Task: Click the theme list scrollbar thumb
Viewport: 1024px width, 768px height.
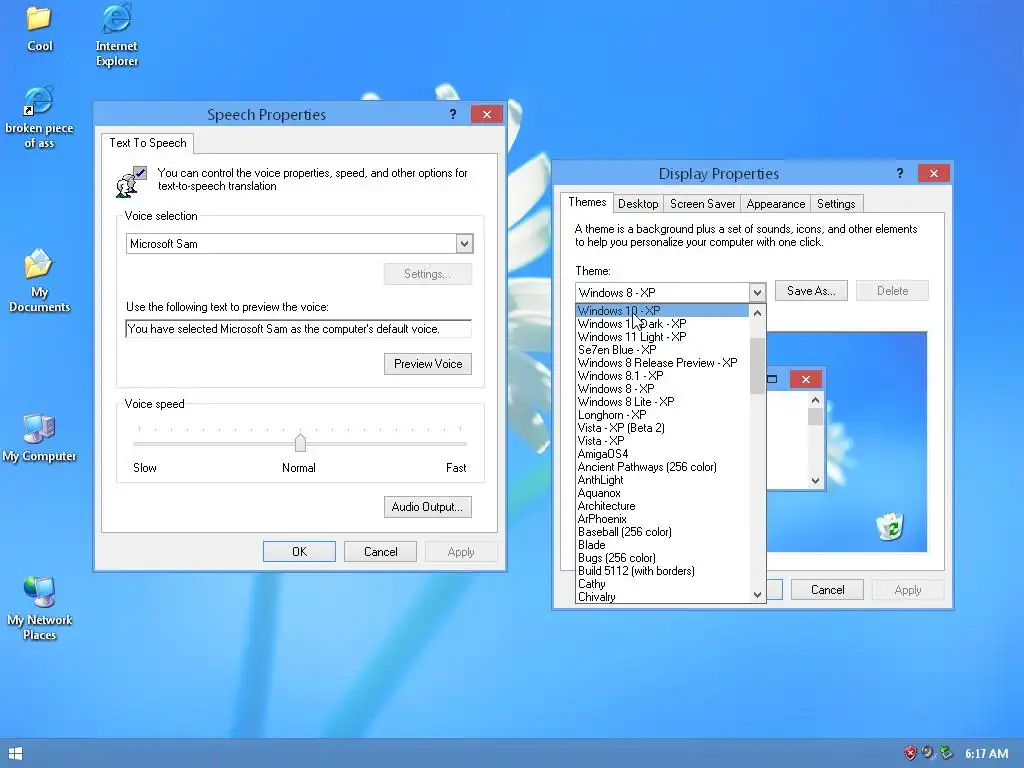Action: (x=757, y=366)
